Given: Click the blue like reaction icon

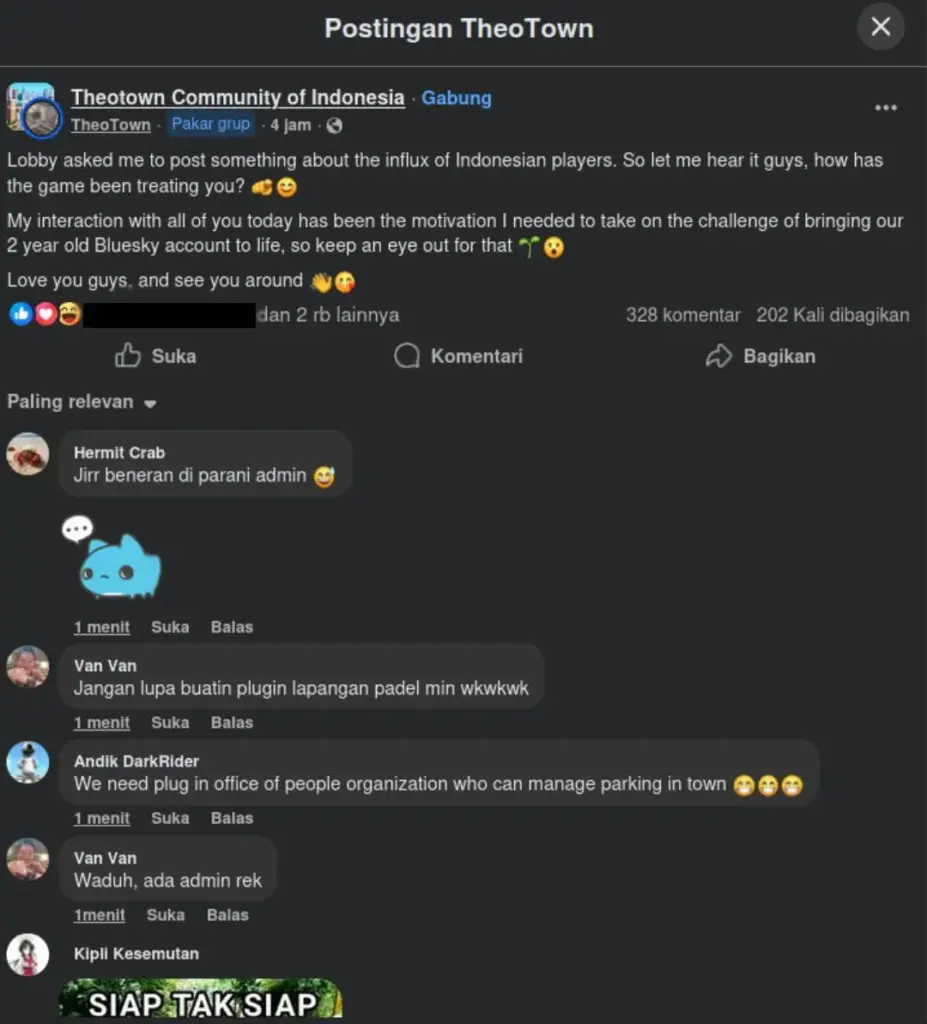Looking at the screenshot, I should 18,315.
